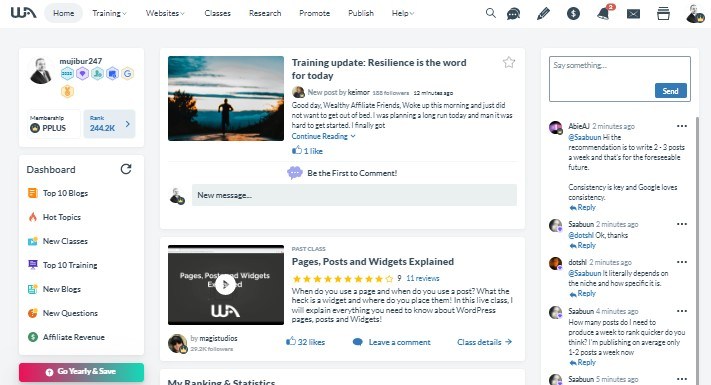Viewport: 711px width, 385px height.
Task: Open the notifications bell icon
Action: pyautogui.click(x=604, y=13)
